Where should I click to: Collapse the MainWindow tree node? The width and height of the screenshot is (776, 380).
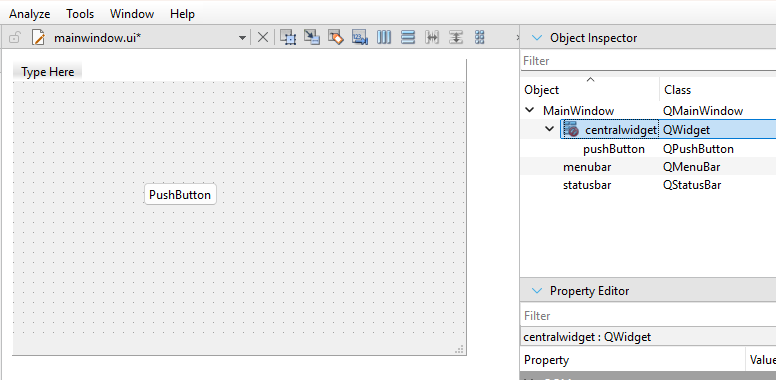tap(530, 110)
